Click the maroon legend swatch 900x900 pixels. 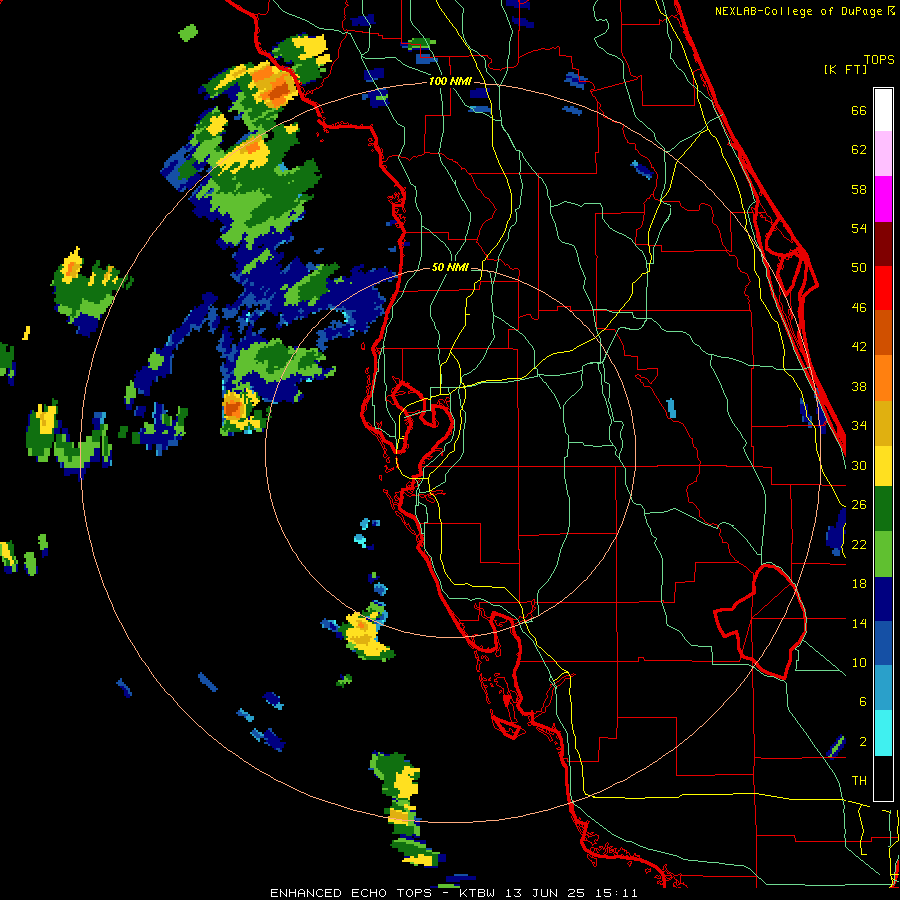point(883,243)
